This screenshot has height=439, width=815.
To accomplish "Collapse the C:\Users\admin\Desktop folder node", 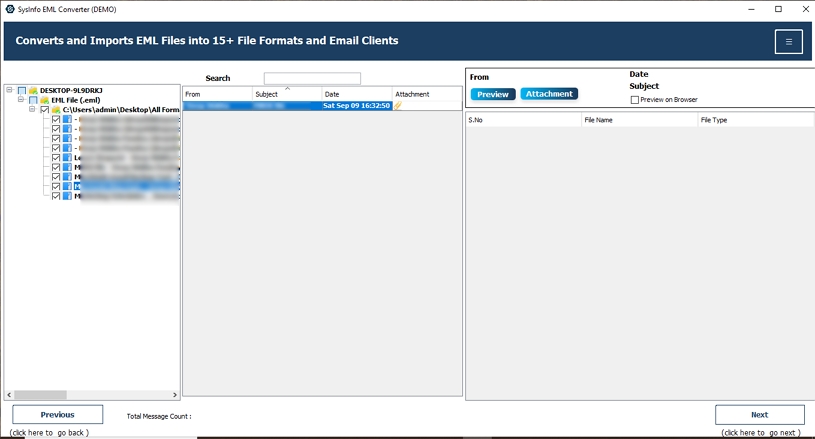I will coord(32,109).
